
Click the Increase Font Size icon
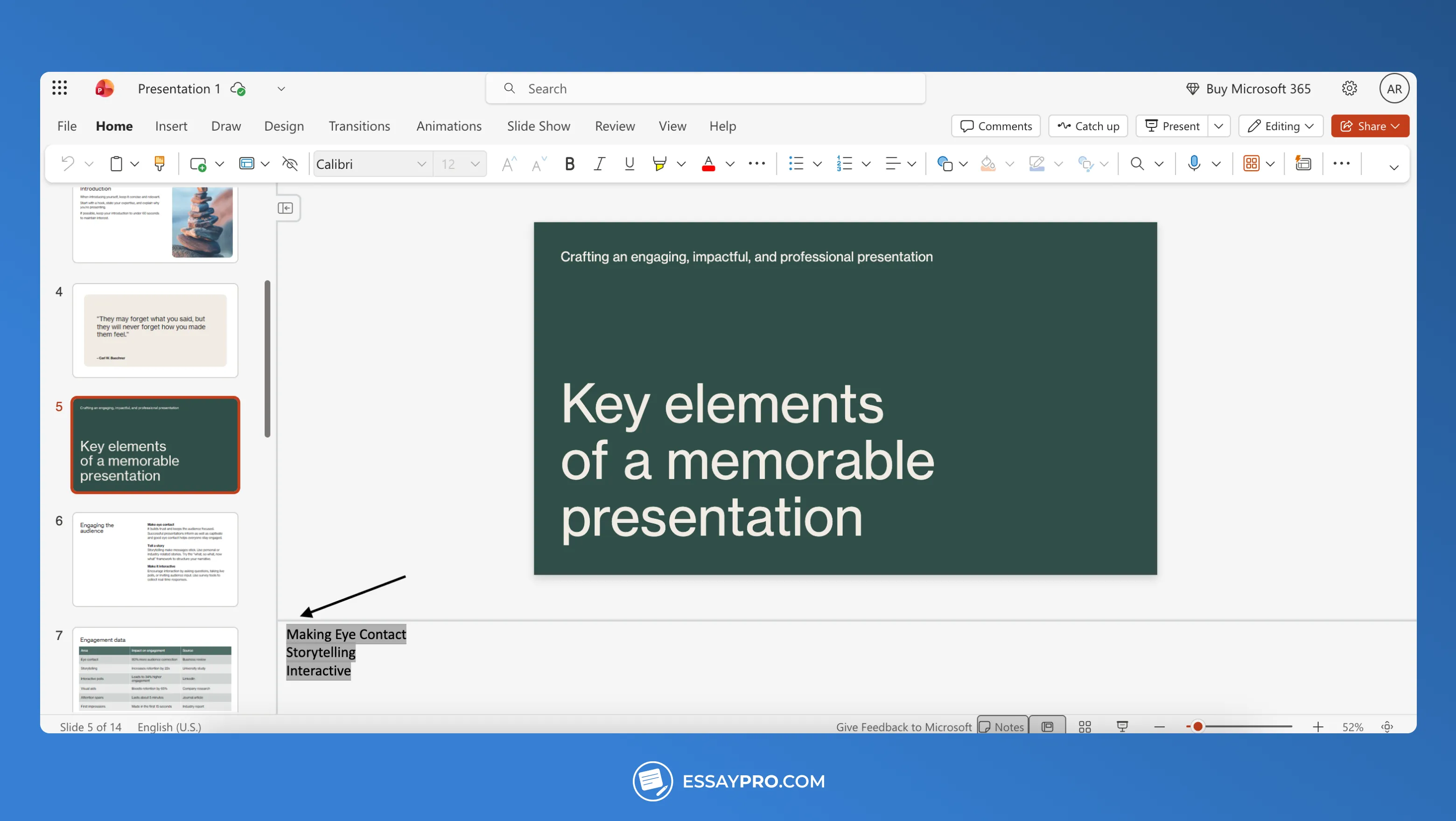pyautogui.click(x=509, y=164)
